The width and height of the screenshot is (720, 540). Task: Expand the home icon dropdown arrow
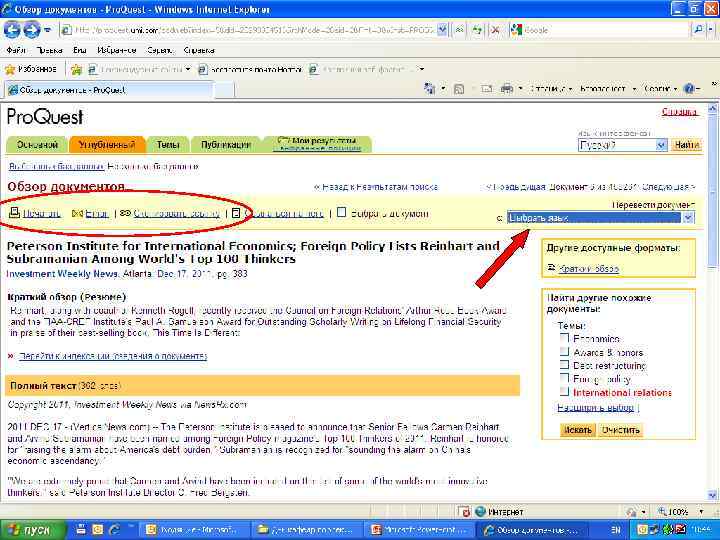coord(443,89)
